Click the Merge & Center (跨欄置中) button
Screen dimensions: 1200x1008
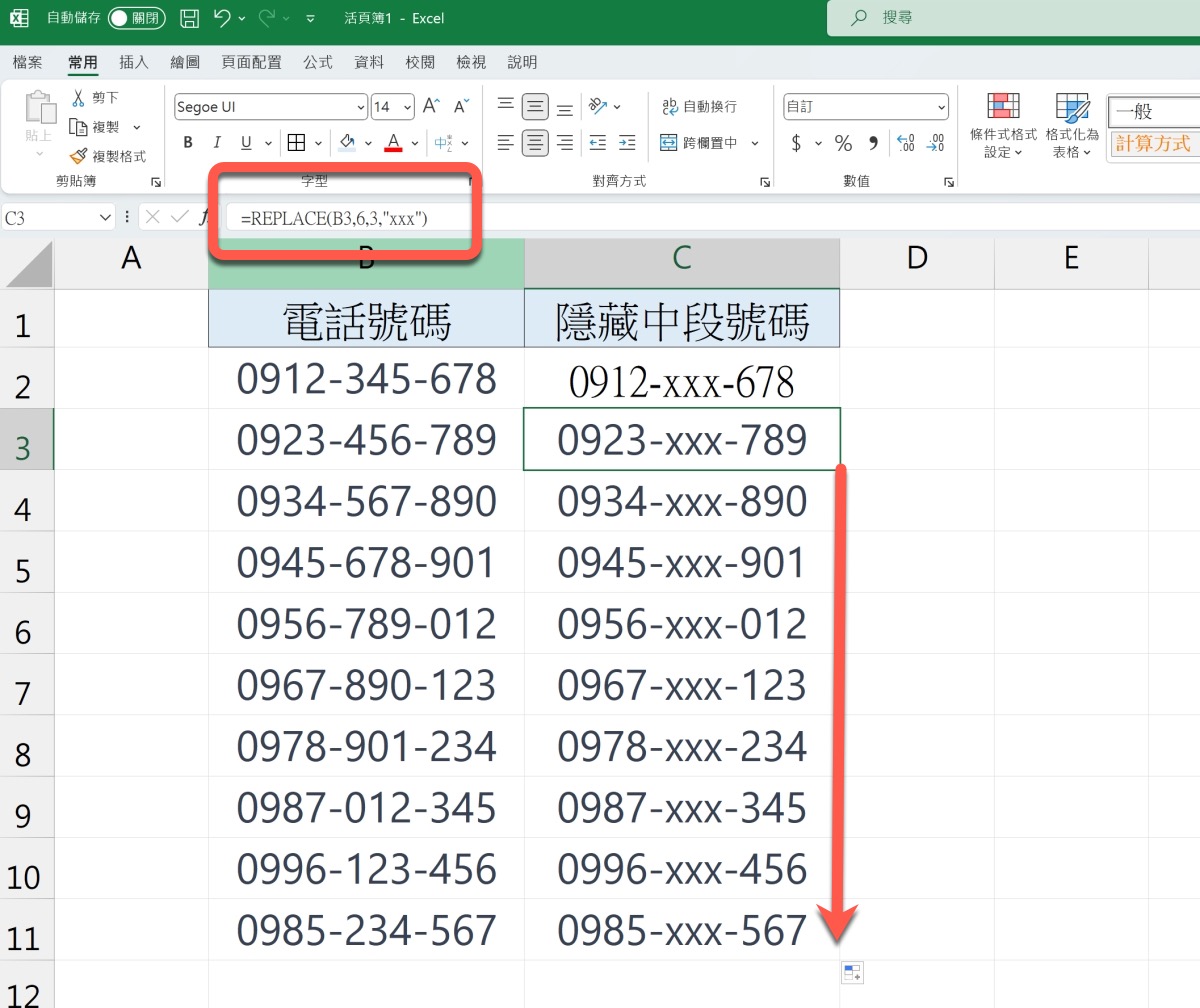click(700, 143)
